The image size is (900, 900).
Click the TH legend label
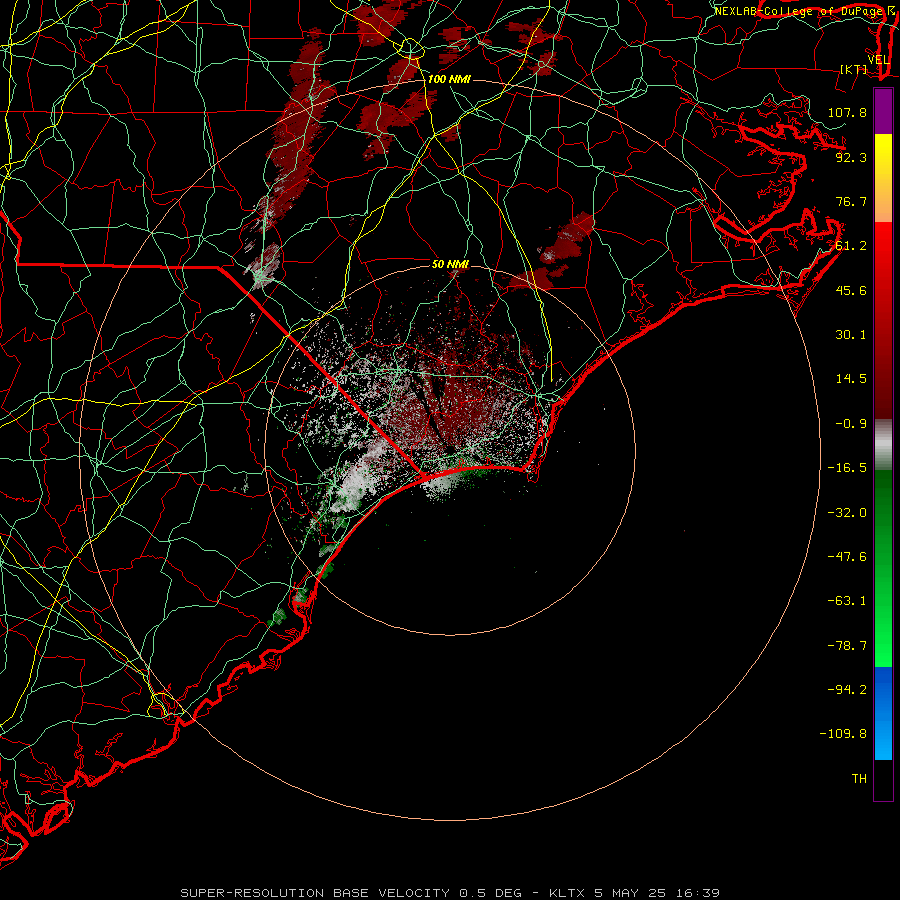[x=859, y=779]
